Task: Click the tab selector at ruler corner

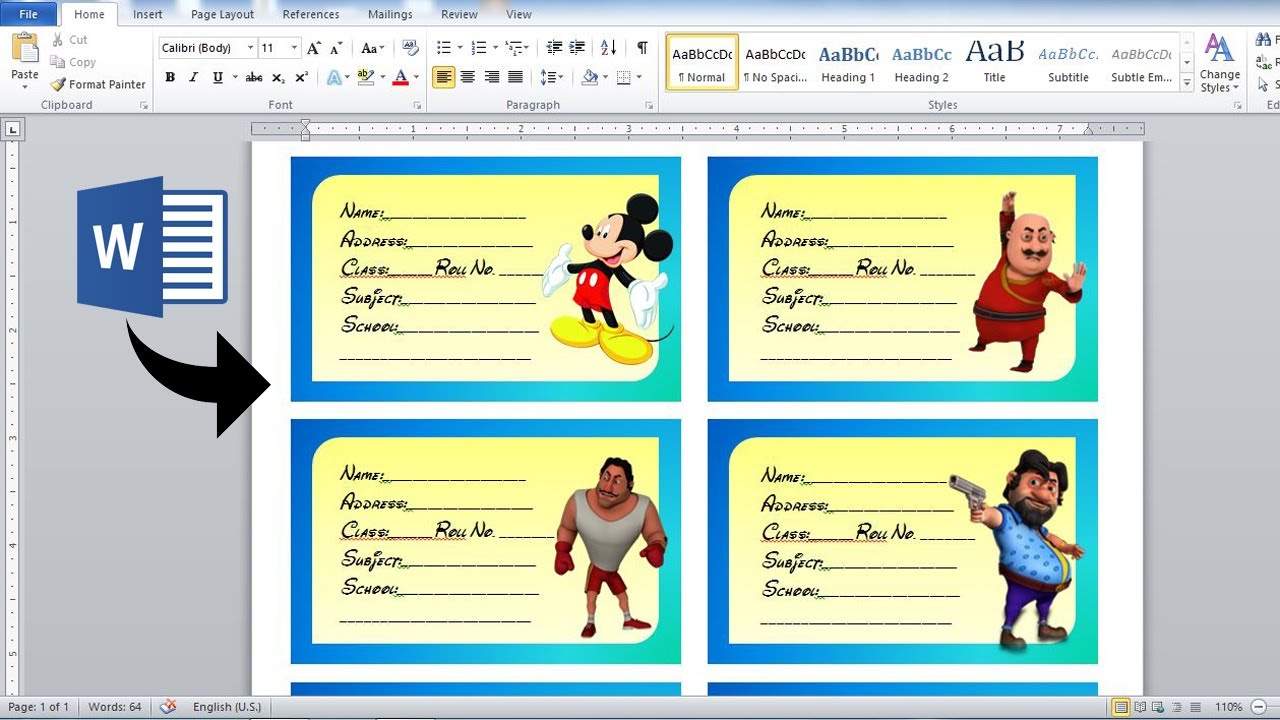Action: click(13, 129)
